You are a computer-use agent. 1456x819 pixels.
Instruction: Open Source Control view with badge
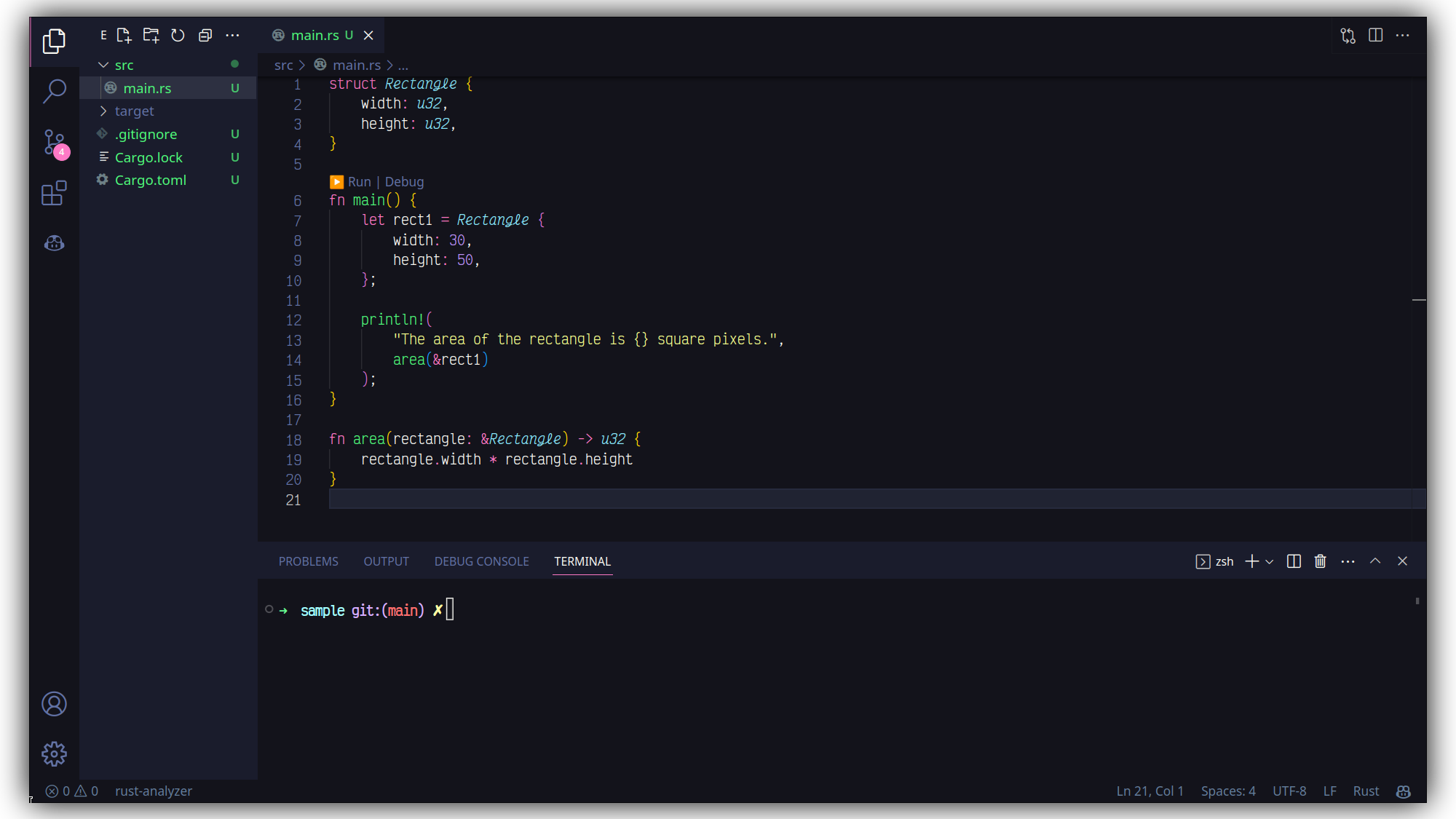coord(54,142)
